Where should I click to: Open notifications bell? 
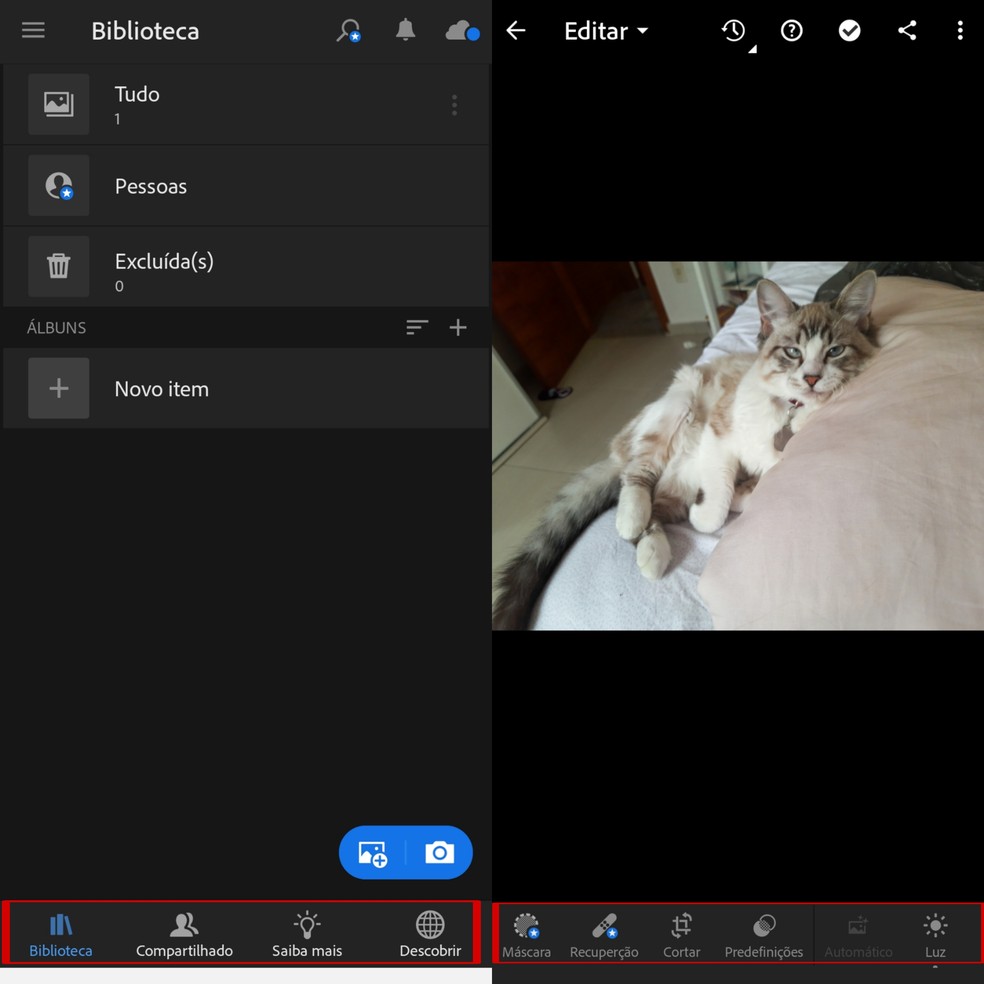[405, 30]
